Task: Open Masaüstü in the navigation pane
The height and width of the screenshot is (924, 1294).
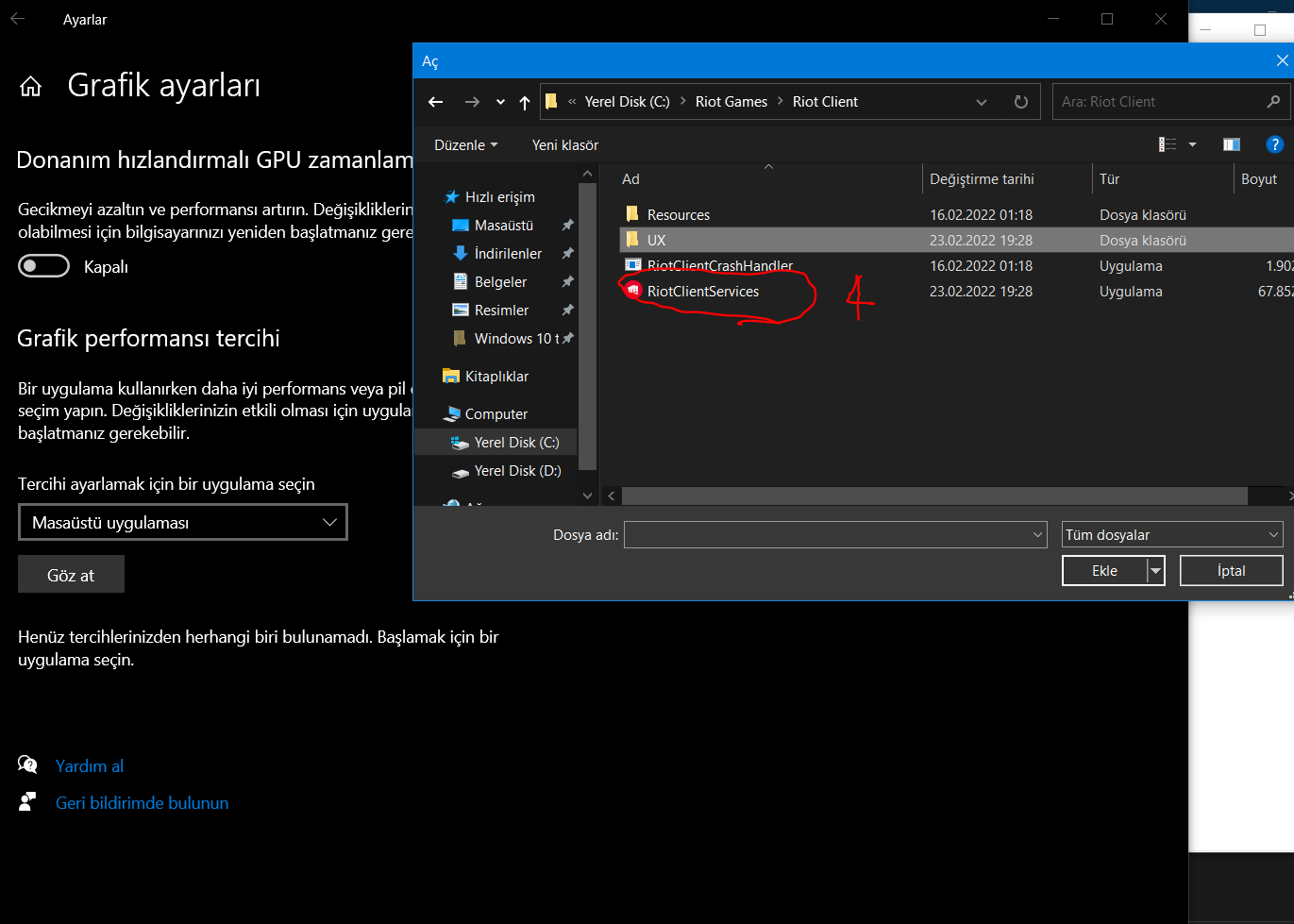Action: click(504, 226)
